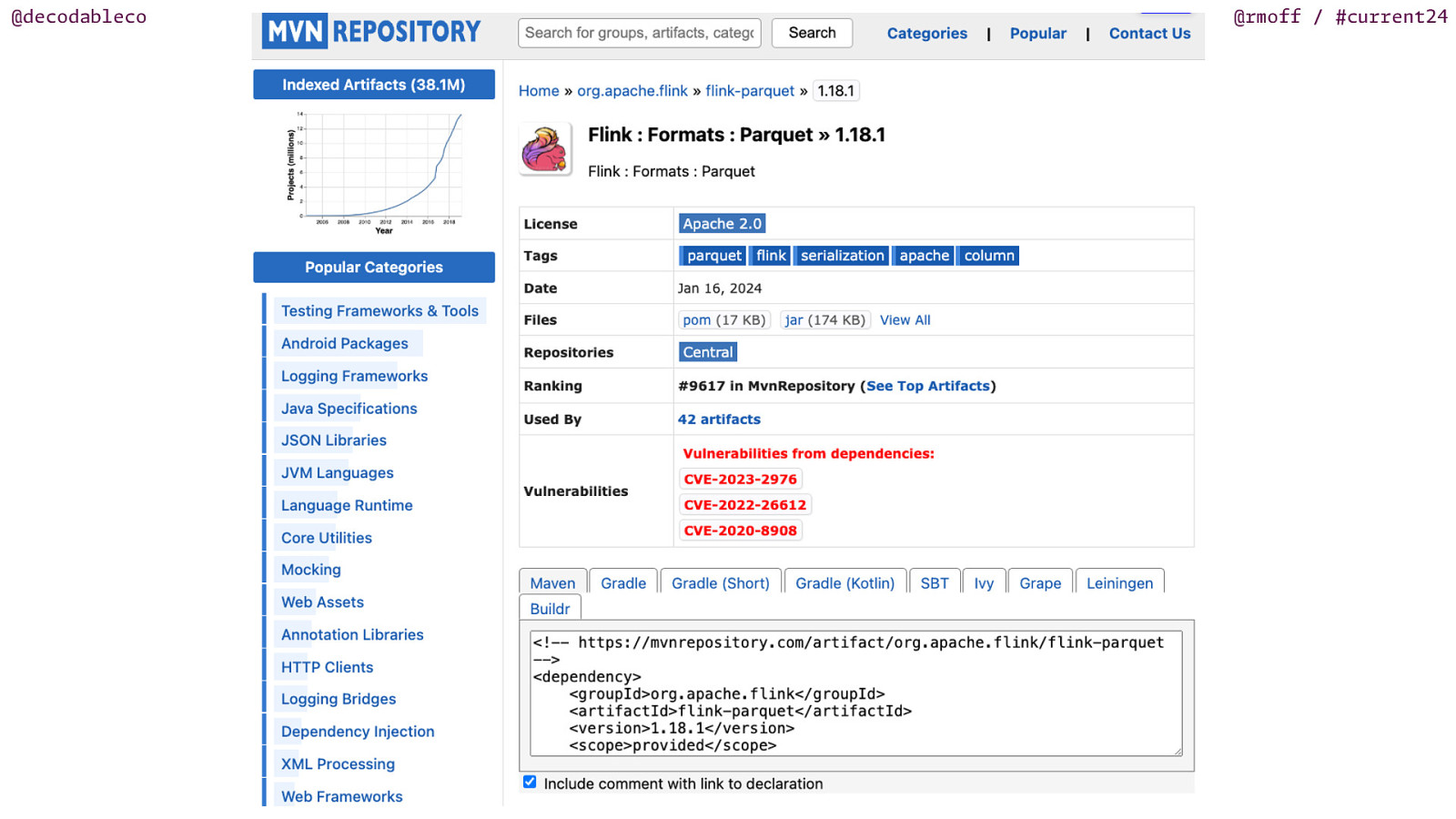Switch to the Ivy tab
The width and height of the screenshot is (1456, 819).
point(984,582)
